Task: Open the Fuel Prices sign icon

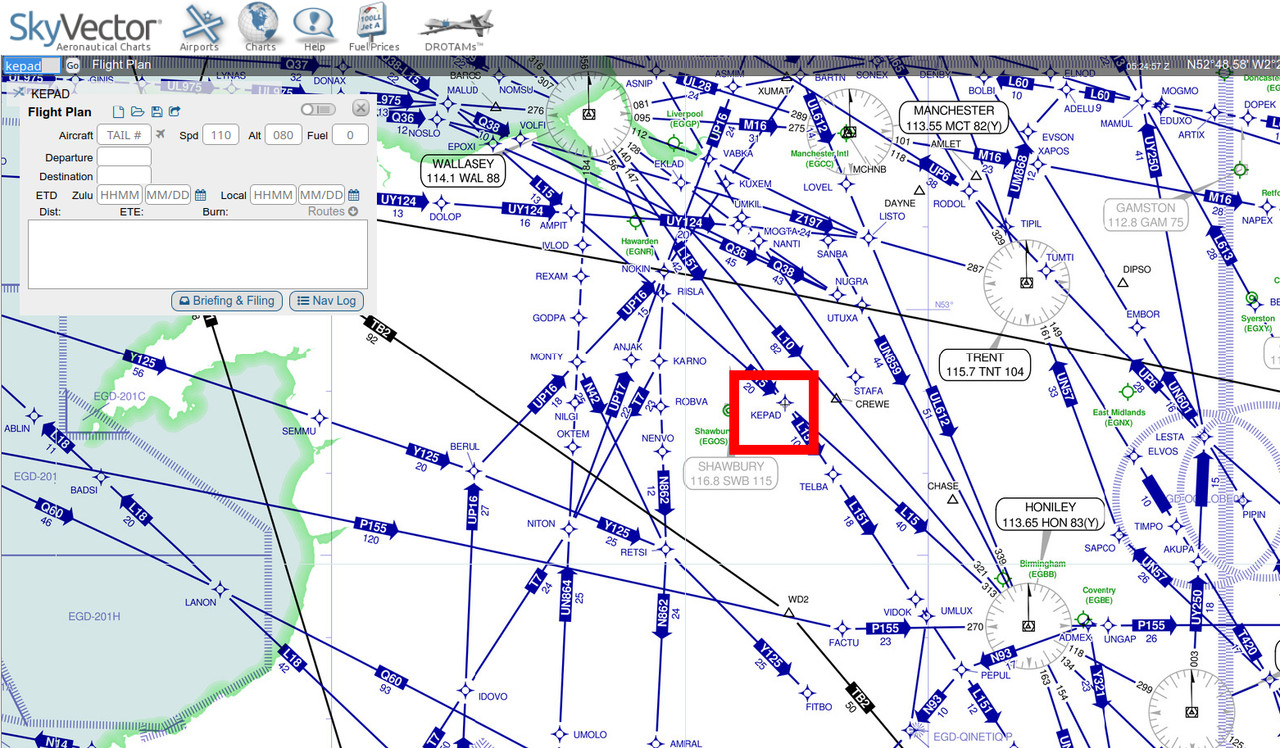Action: [x=371, y=27]
